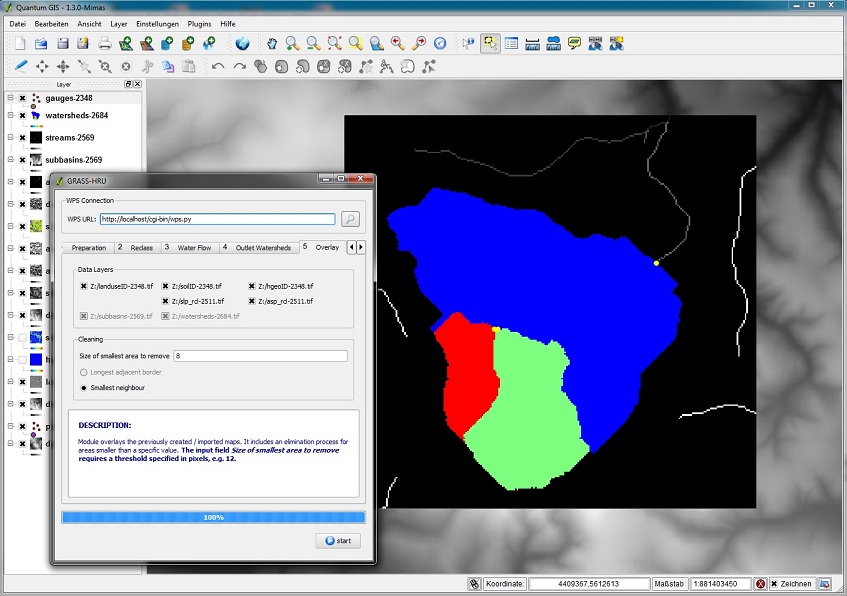Click the Save Project floppy icon
The width and height of the screenshot is (847, 596).
tap(62, 43)
